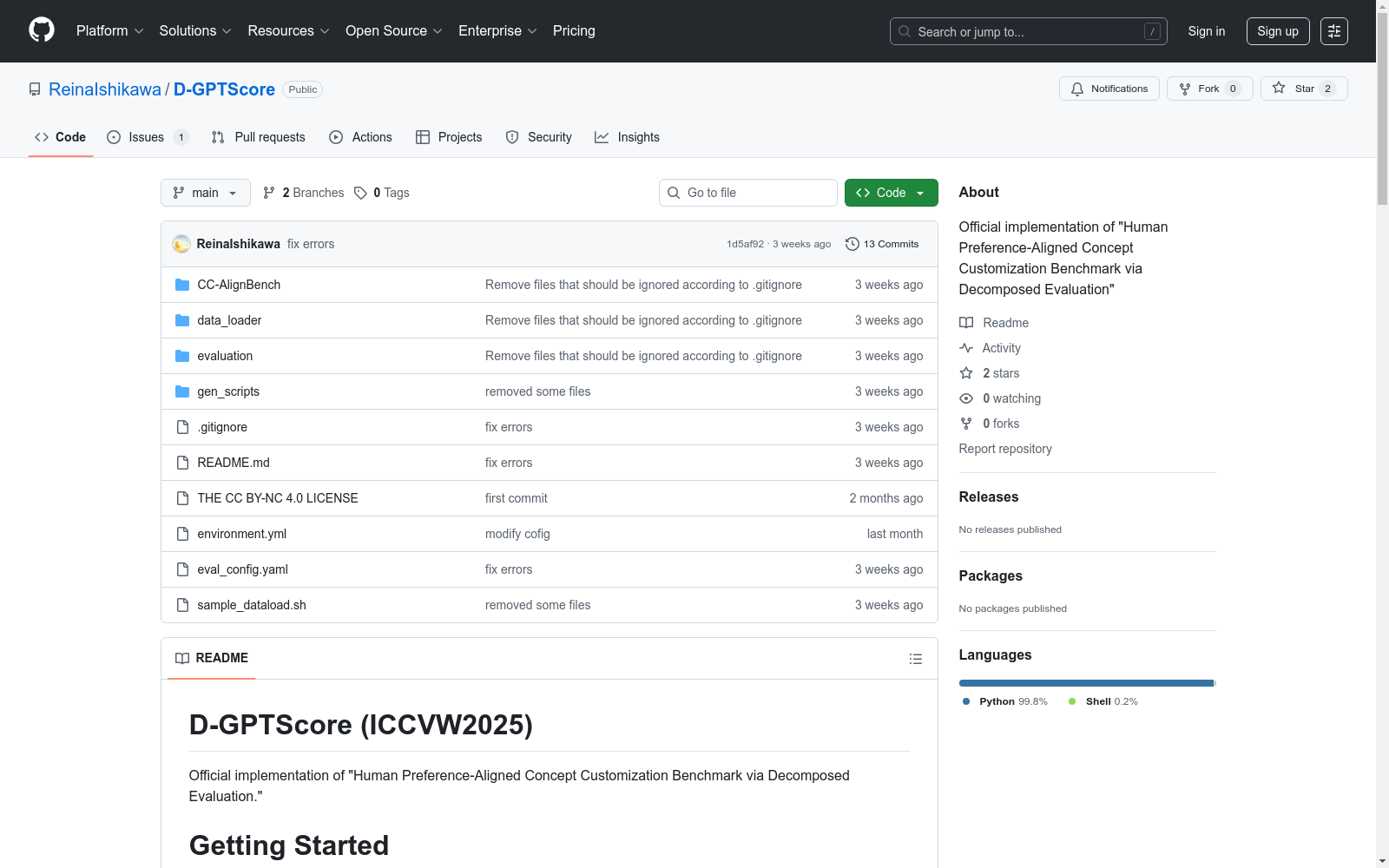Image resolution: width=1389 pixels, height=868 pixels.
Task: Open the Pricing page
Action: pos(574,31)
